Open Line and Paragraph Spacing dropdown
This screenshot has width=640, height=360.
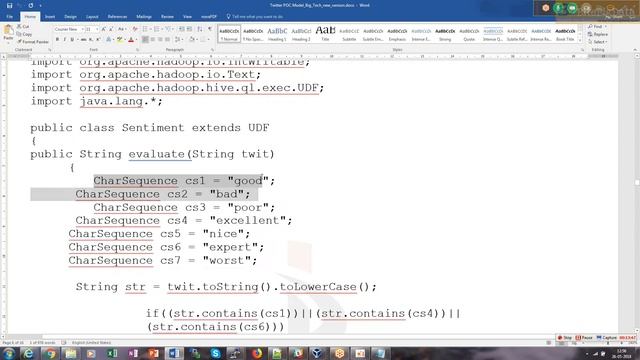tap(178, 40)
